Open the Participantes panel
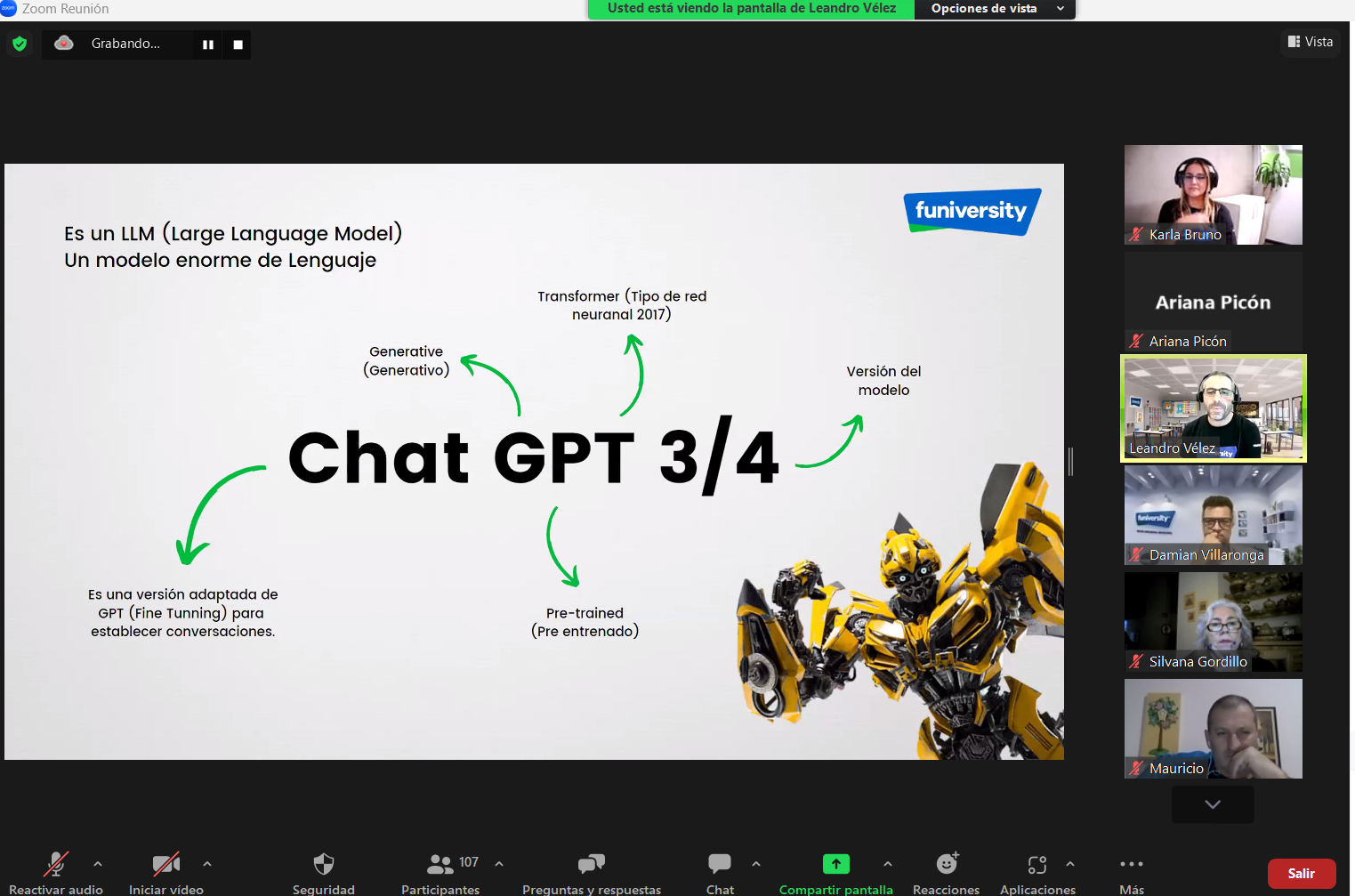Image resolution: width=1355 pixels, height=896 pixels. pyautogui.click(x=440, y=872)
